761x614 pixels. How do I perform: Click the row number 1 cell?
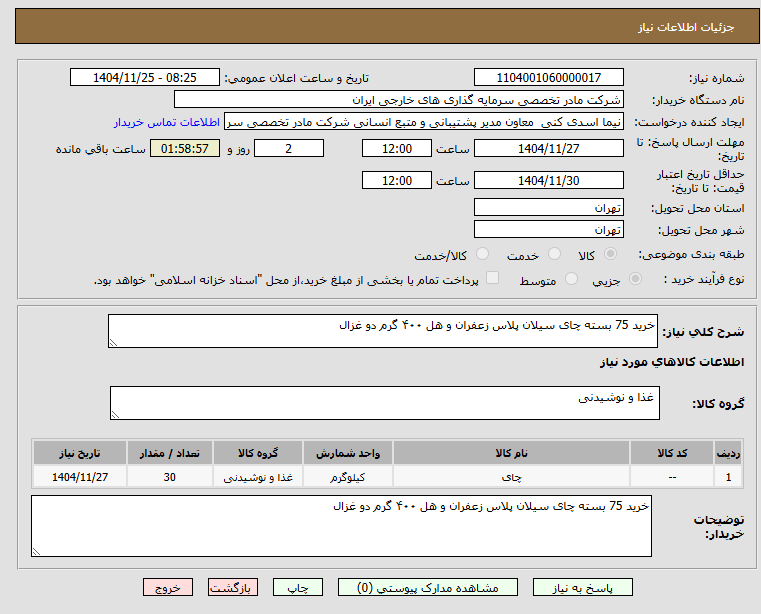point(728,477)
